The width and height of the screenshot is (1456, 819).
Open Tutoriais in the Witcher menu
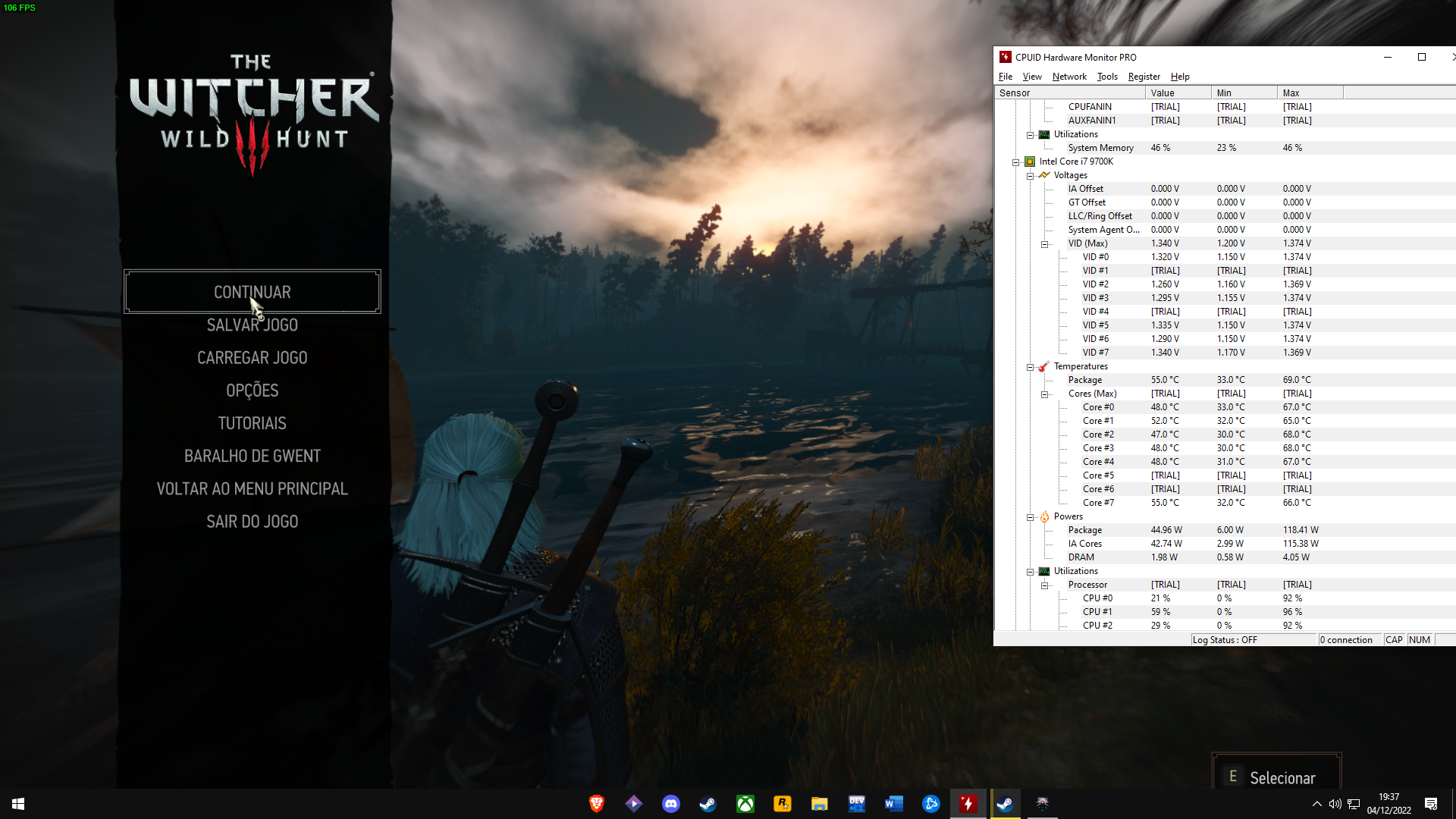tap(253, 423)
